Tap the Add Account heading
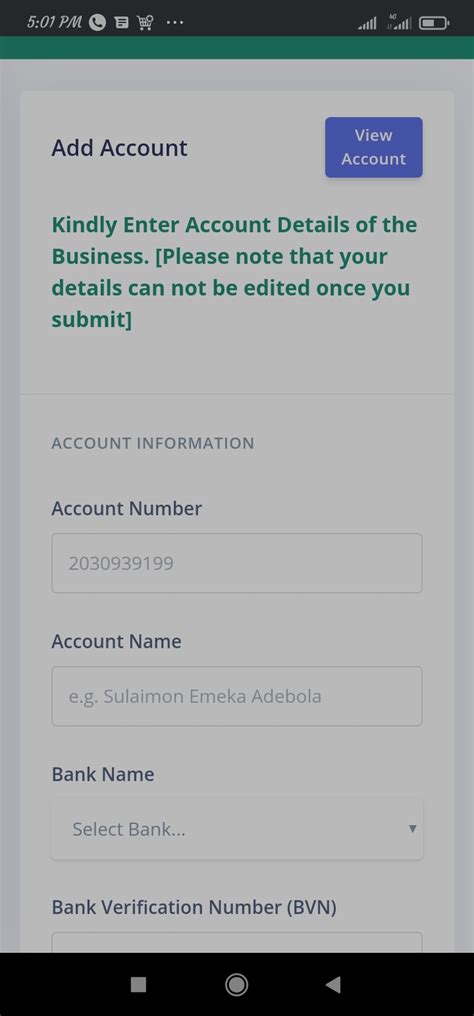The image size is (474, 1016). 119,148
